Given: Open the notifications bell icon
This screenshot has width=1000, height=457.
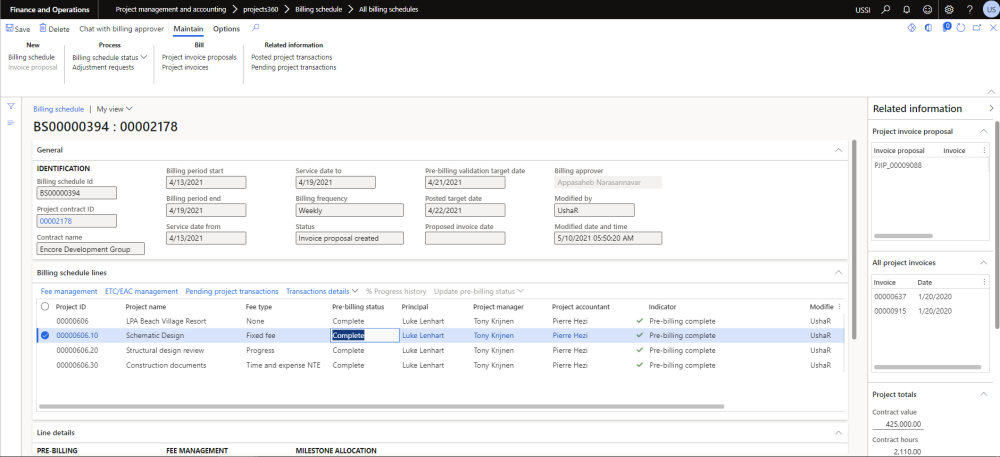Looking at the screenshot, I should (x=905, y=9).
